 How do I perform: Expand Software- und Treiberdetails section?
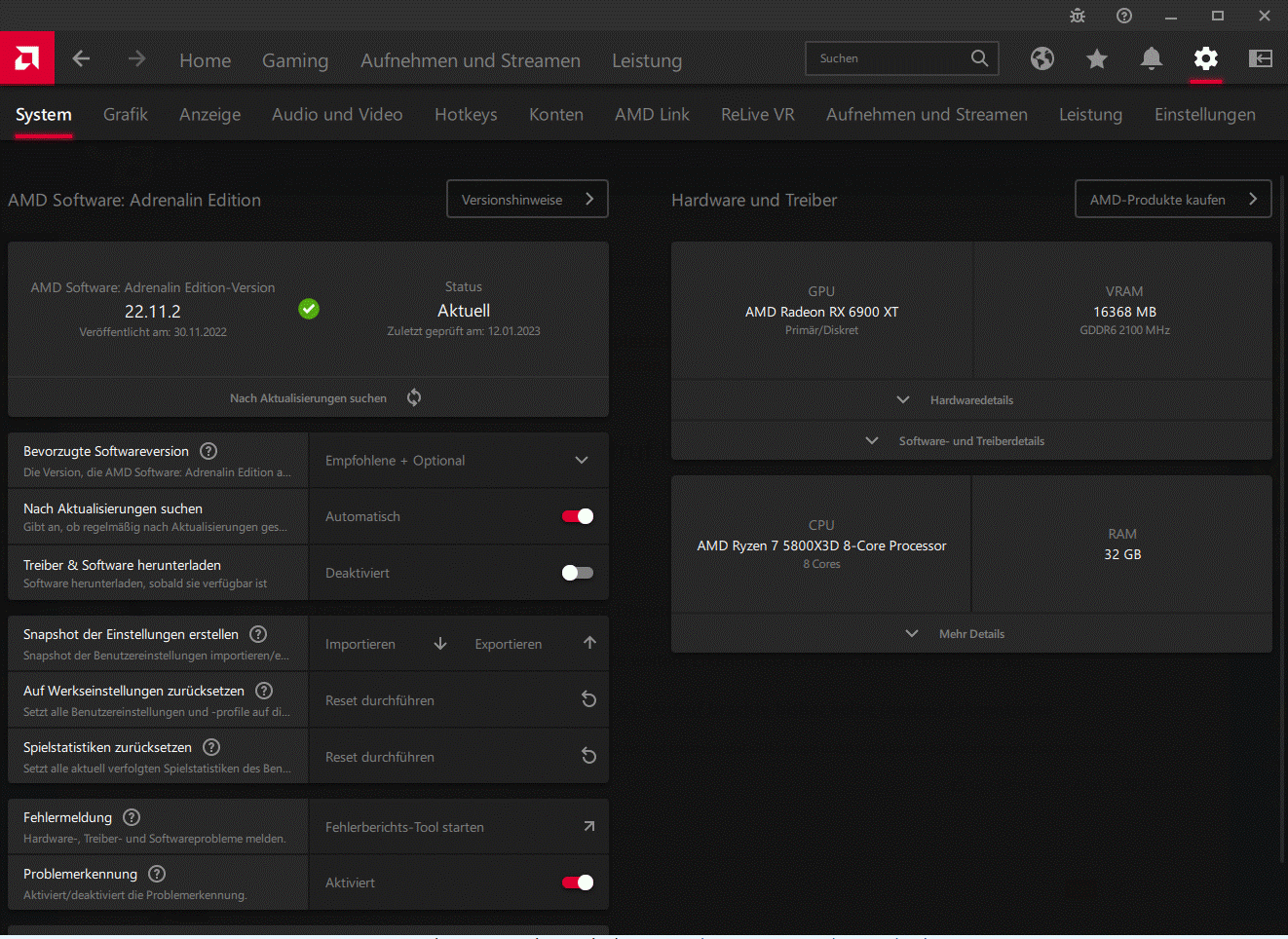click(971, 441)
